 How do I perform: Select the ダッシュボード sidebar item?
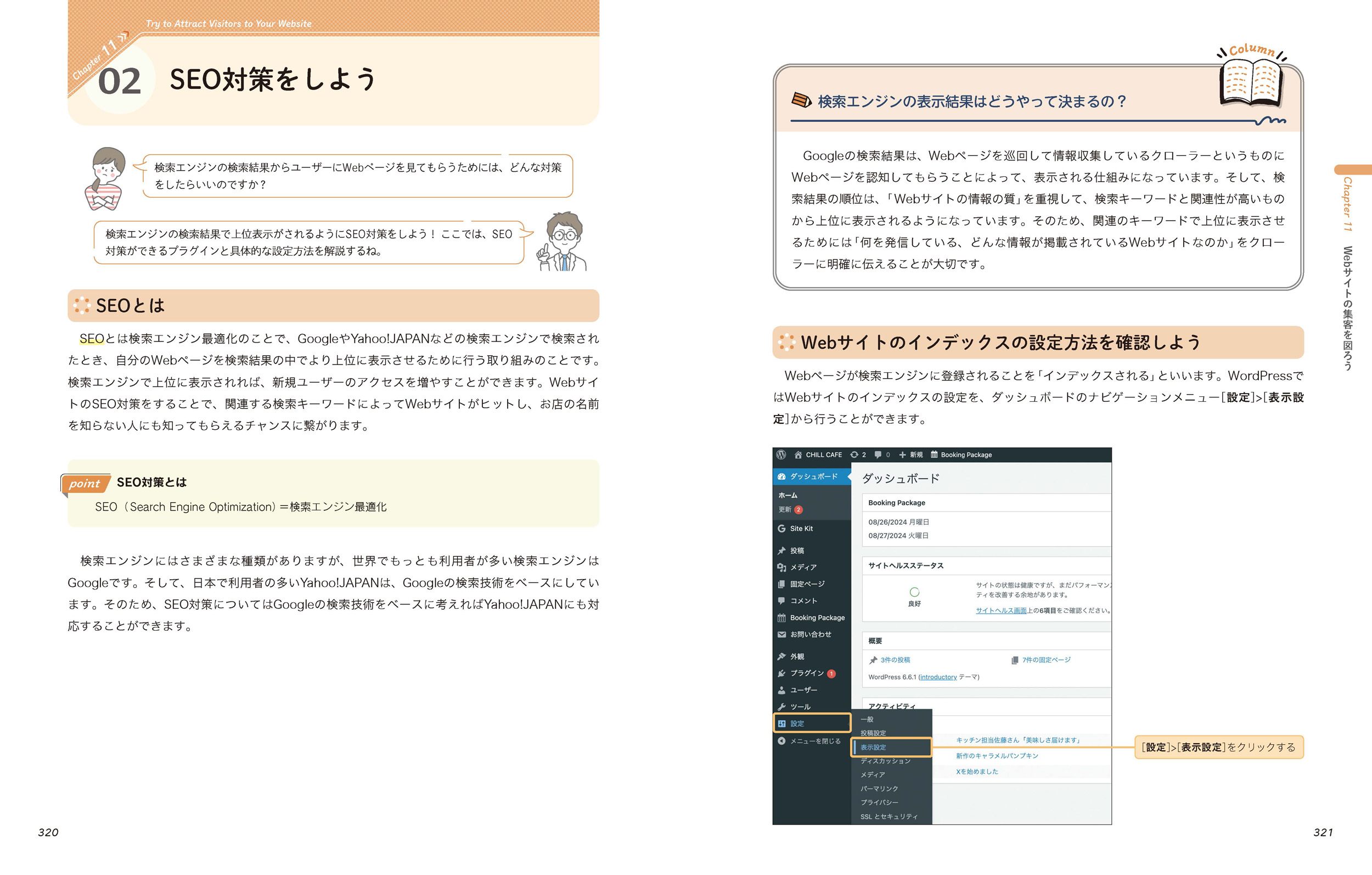[x=811, y=476]
